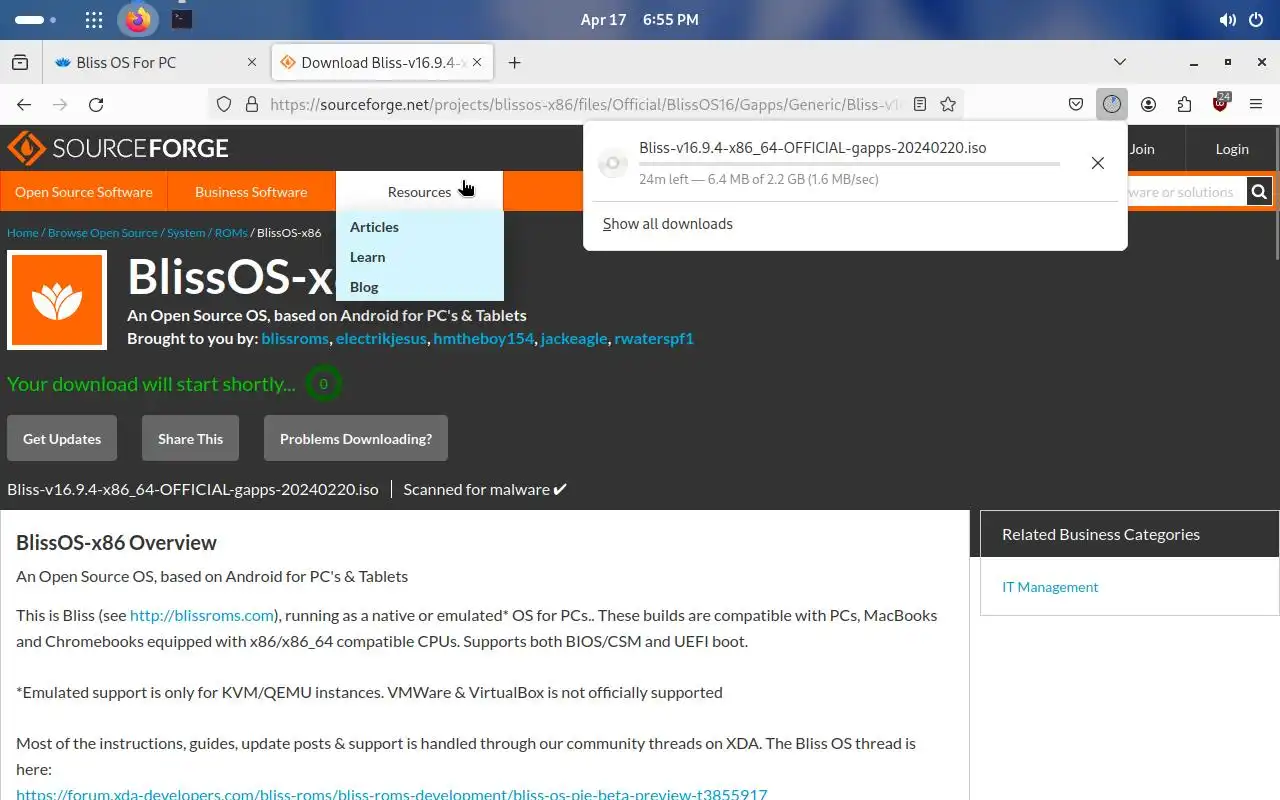The height and width of the screenshot is (800, 1280).
Task: Select the Download Bliss-v16.9.4 tab
Action: (383, 62)
